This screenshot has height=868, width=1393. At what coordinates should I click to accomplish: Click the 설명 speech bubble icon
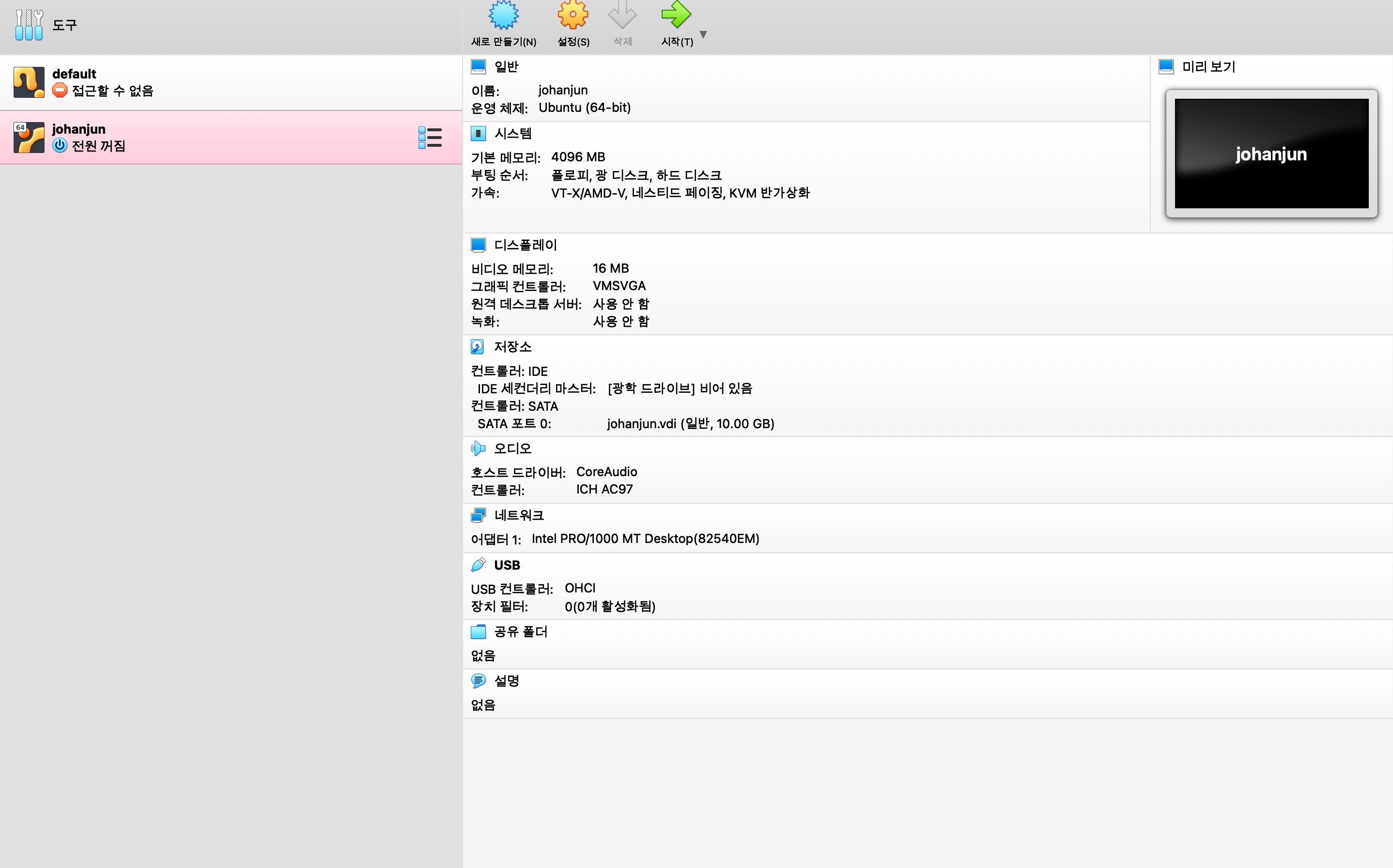[478, 681]
